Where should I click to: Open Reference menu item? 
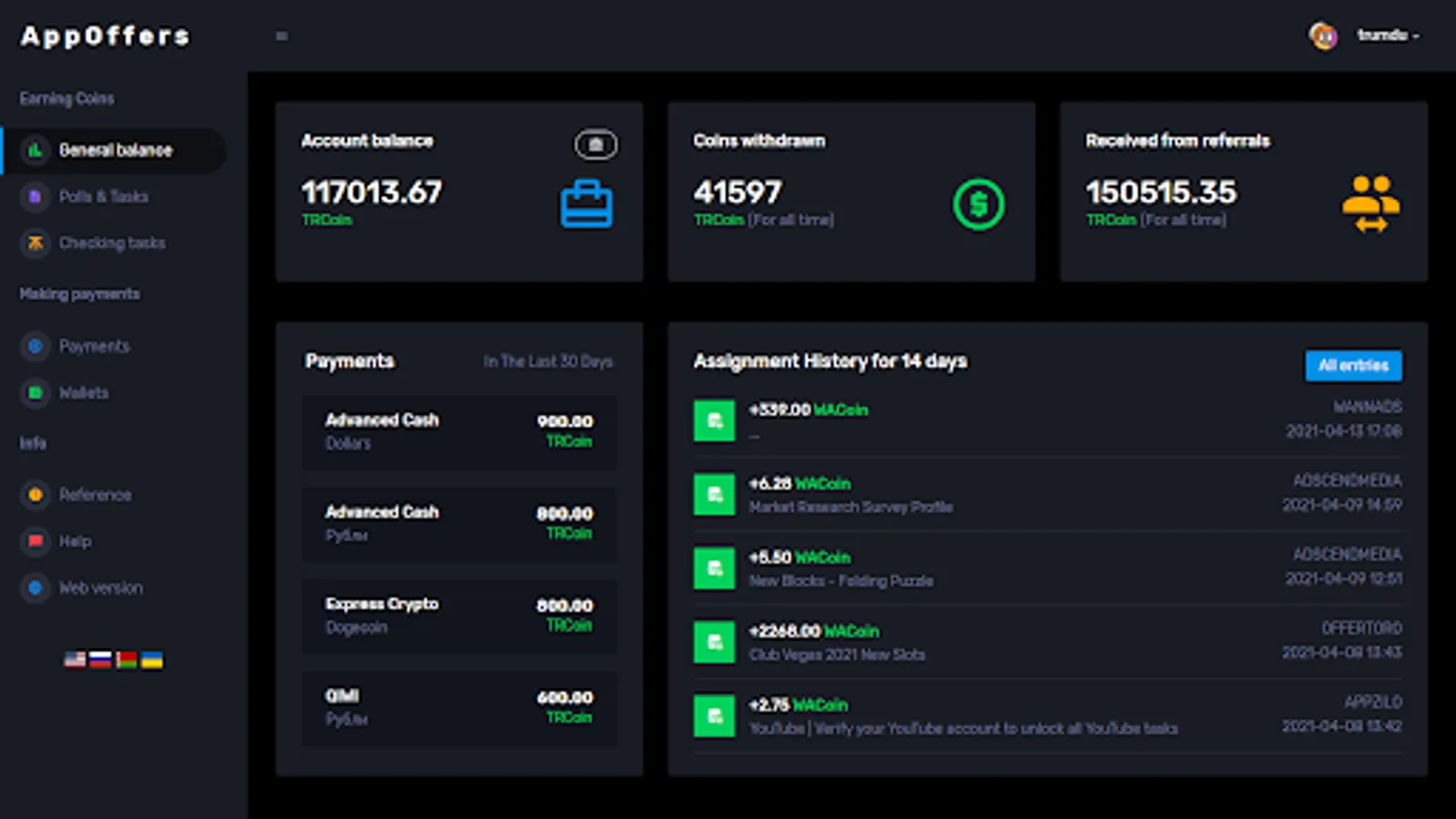[x=96, y=494]
